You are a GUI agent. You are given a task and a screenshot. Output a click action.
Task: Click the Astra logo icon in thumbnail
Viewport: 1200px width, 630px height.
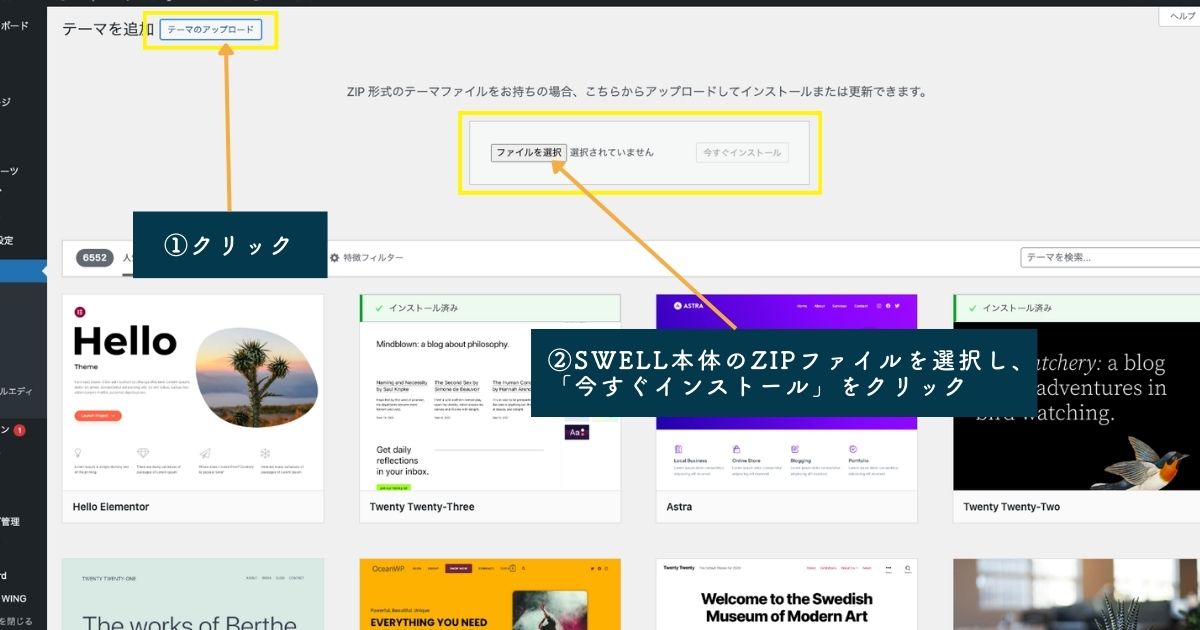point(677,306)
